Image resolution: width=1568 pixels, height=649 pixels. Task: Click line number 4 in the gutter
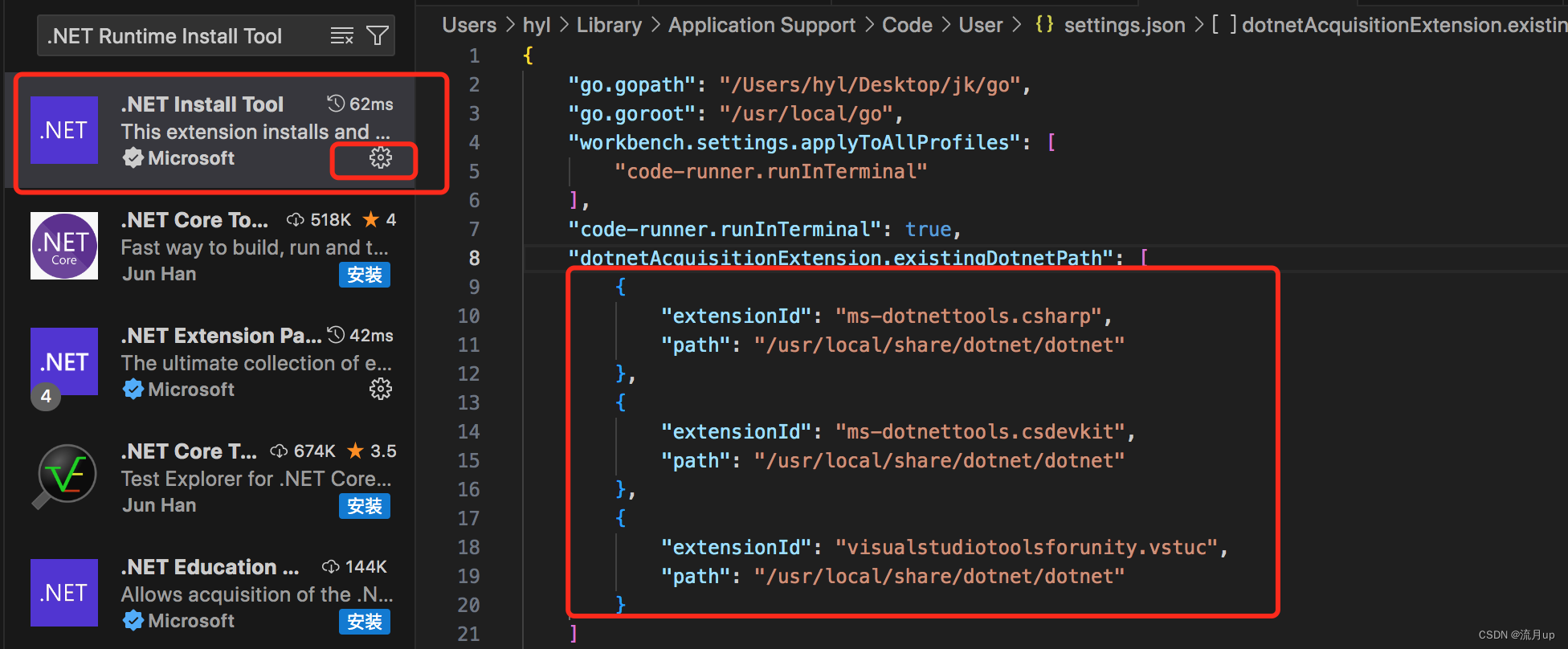474,142
